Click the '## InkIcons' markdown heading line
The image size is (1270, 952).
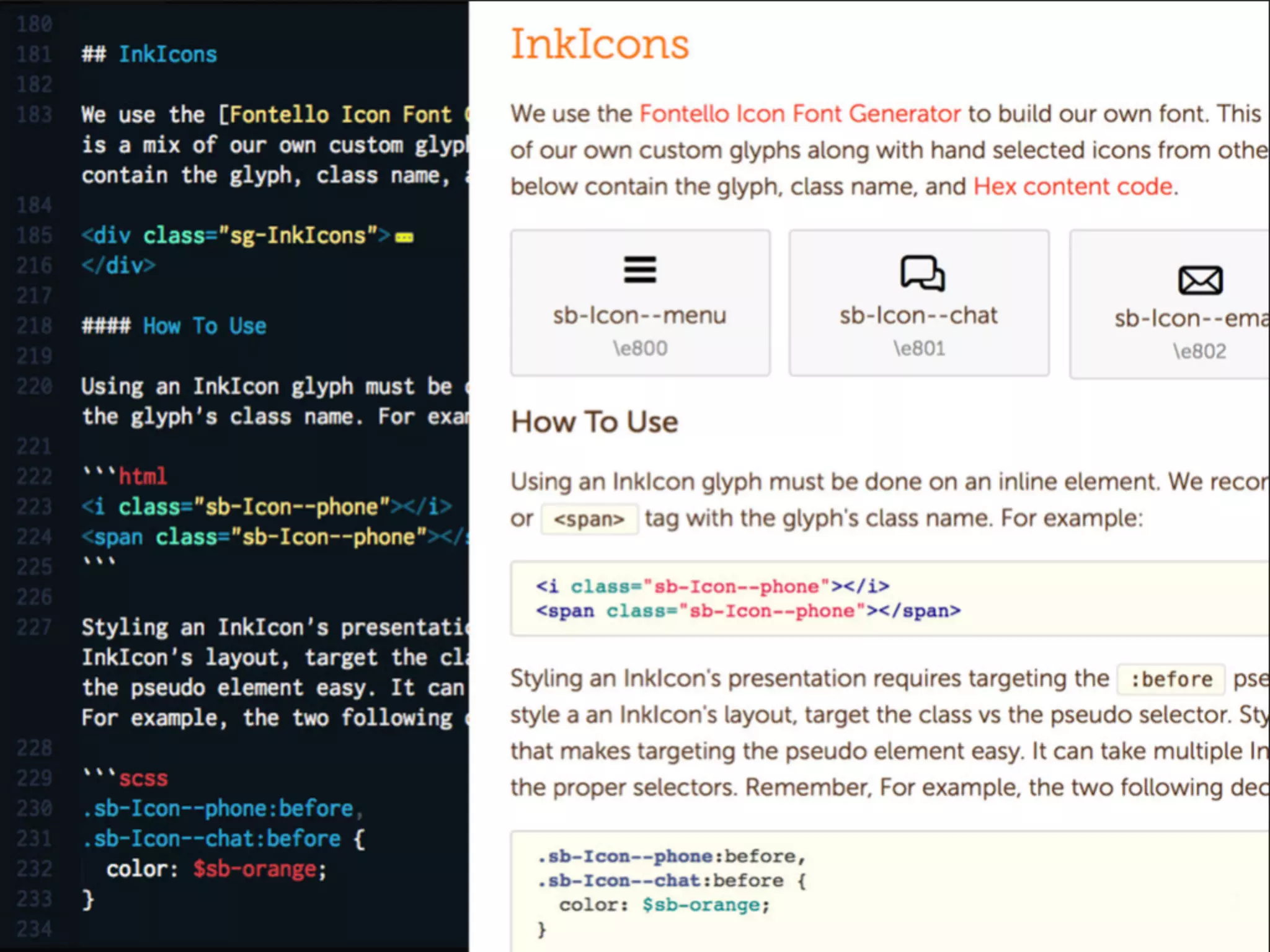coord(149,55)
